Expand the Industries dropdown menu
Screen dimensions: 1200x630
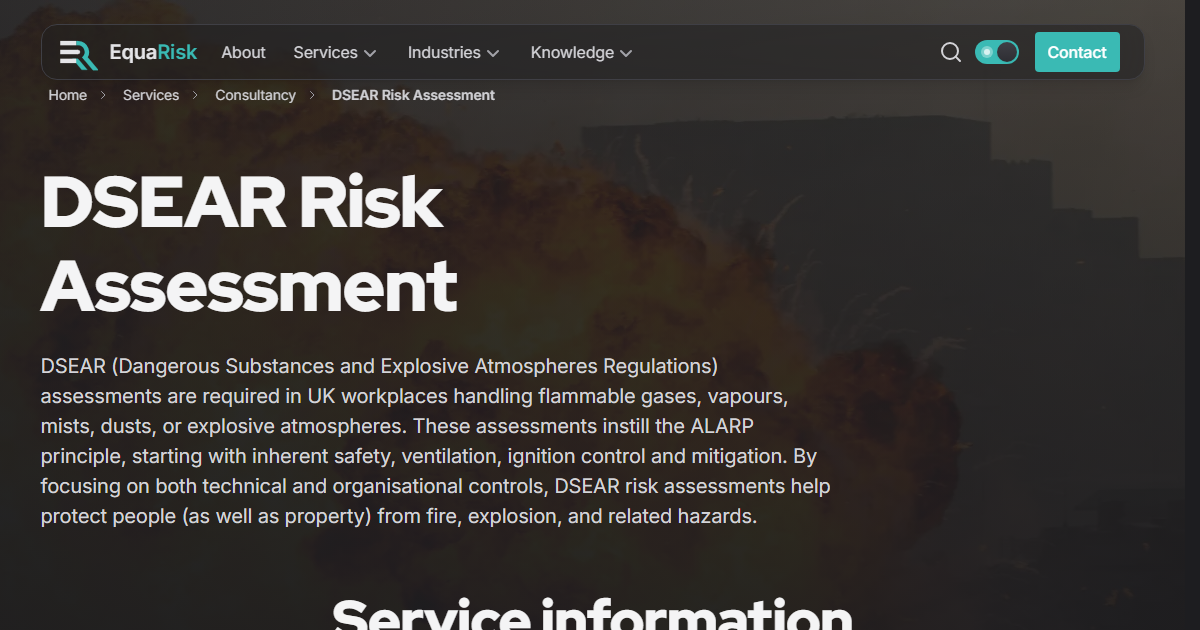coord(453,52)
